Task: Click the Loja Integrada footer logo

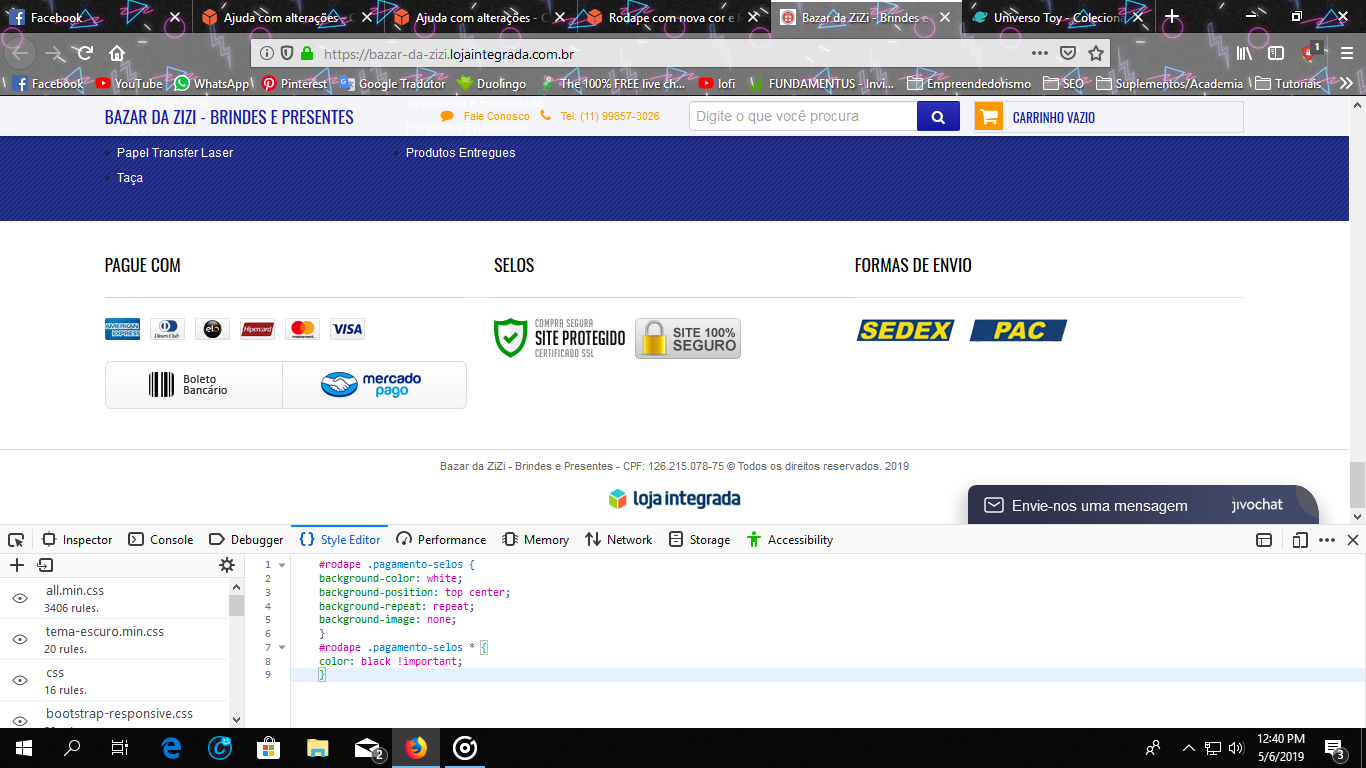Action: point(675,498)
